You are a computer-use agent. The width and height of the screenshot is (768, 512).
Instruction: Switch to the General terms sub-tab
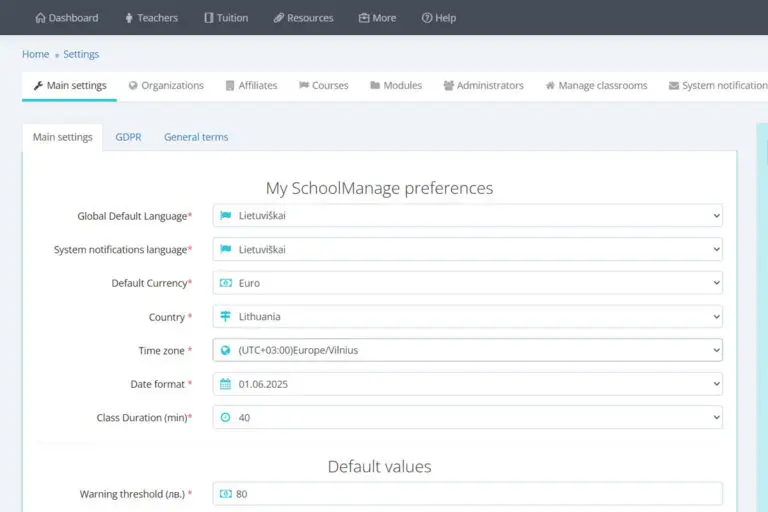point(196,137)
